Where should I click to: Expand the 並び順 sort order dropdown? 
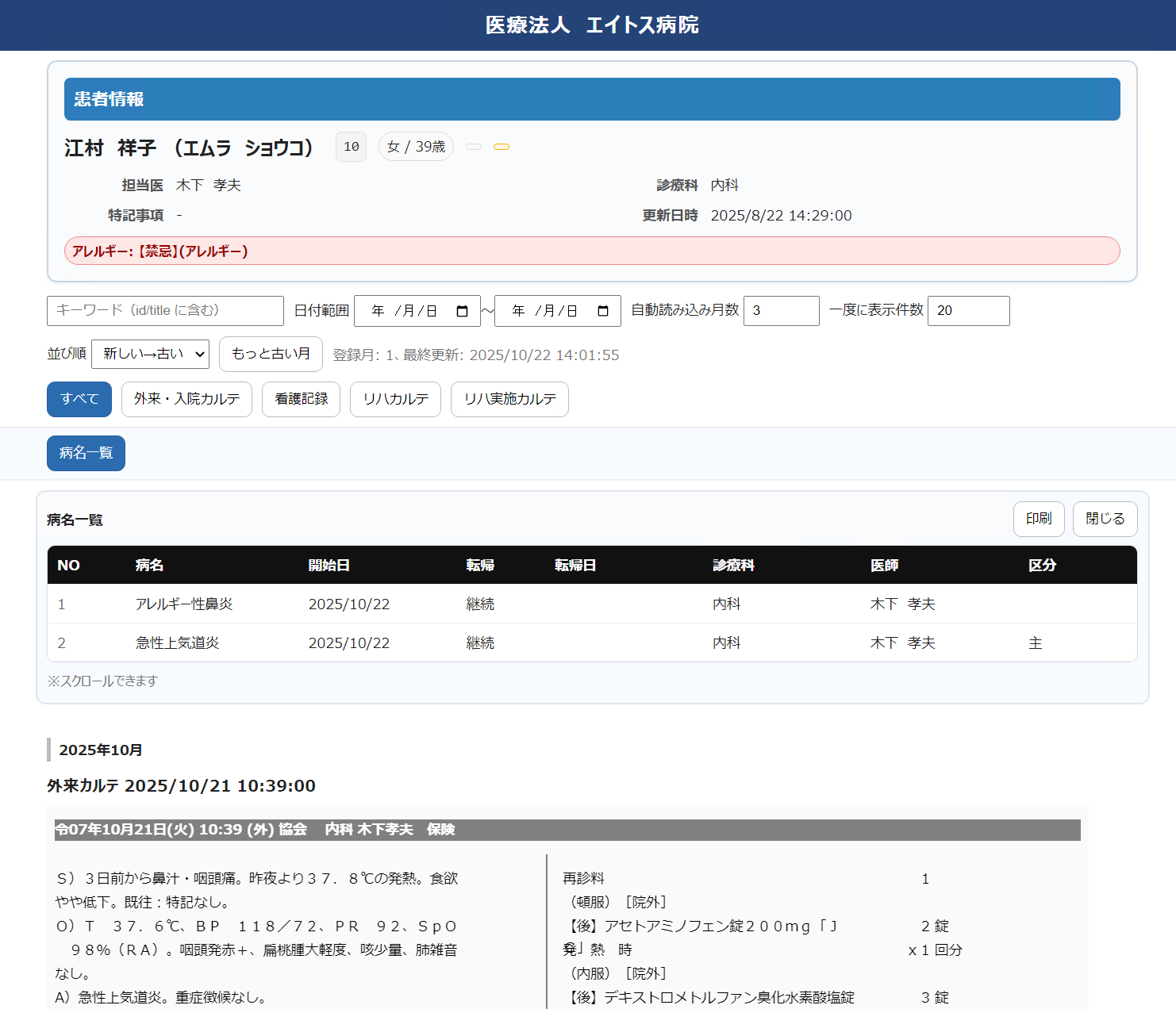tap(150, 354)
